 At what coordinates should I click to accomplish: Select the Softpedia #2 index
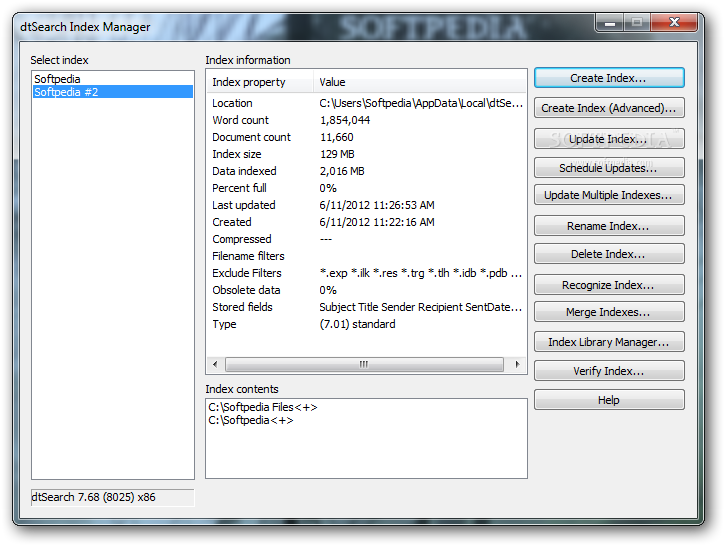click(x=113, y=92)
